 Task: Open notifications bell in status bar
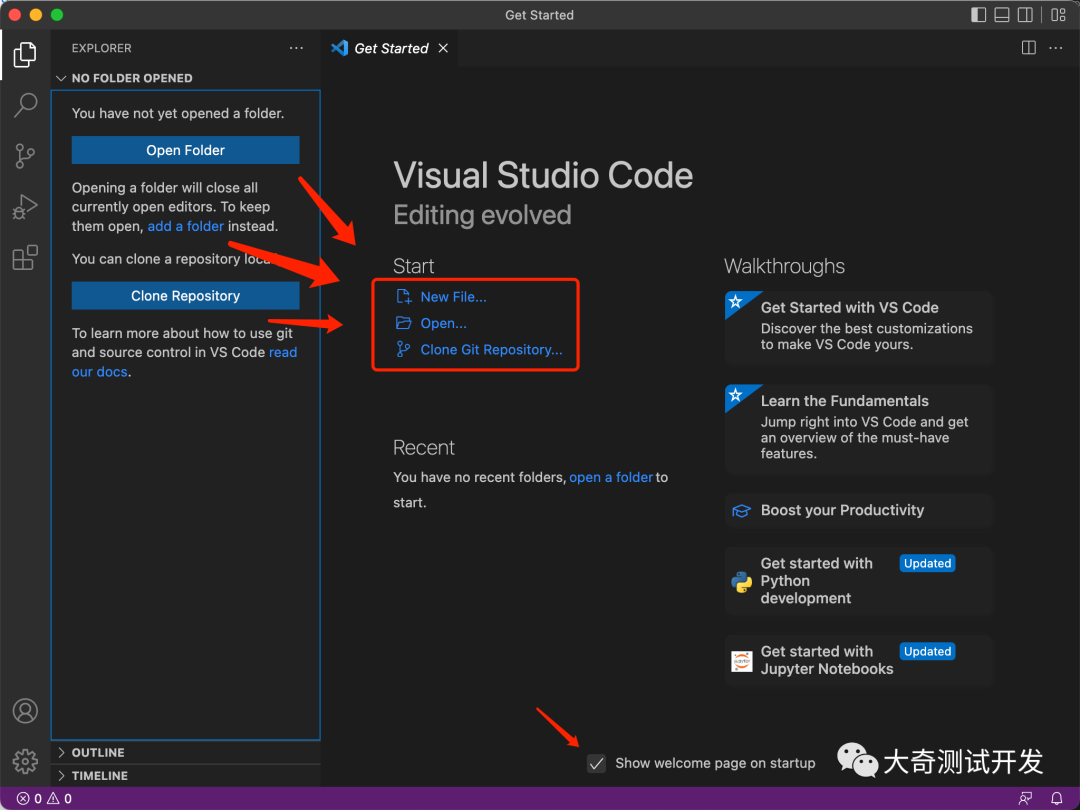1057,798
